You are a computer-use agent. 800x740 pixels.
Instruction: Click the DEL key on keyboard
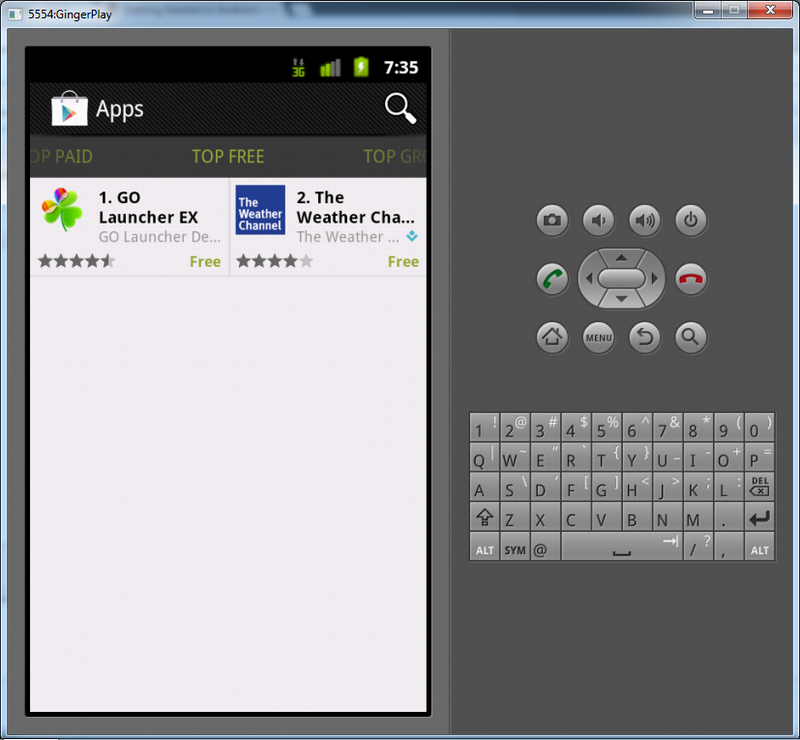point(760,486)
